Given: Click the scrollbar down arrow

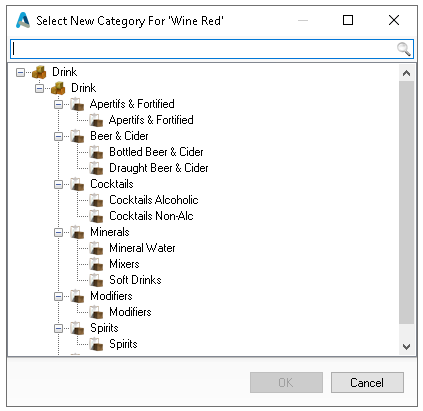Looking at the screenshot, I should 406,347.
